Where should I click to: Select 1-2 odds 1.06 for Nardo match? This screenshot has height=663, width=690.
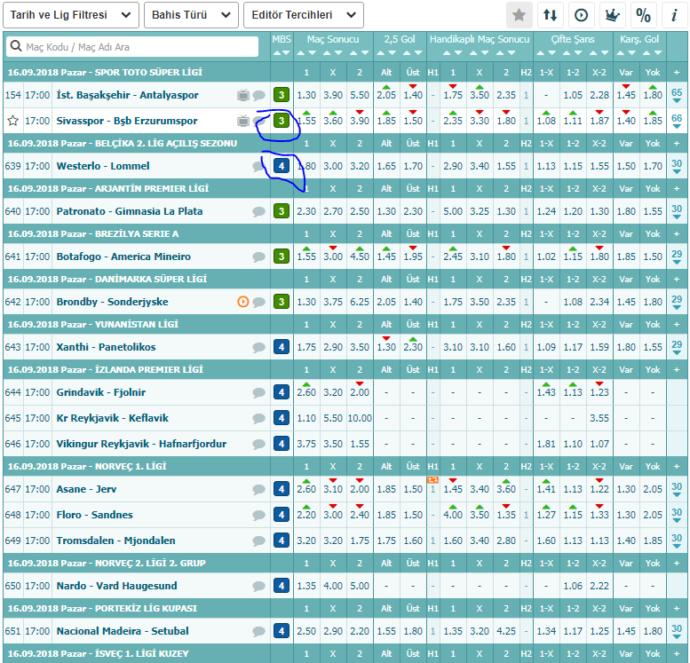pyautogui.click(x=573, y=586)
